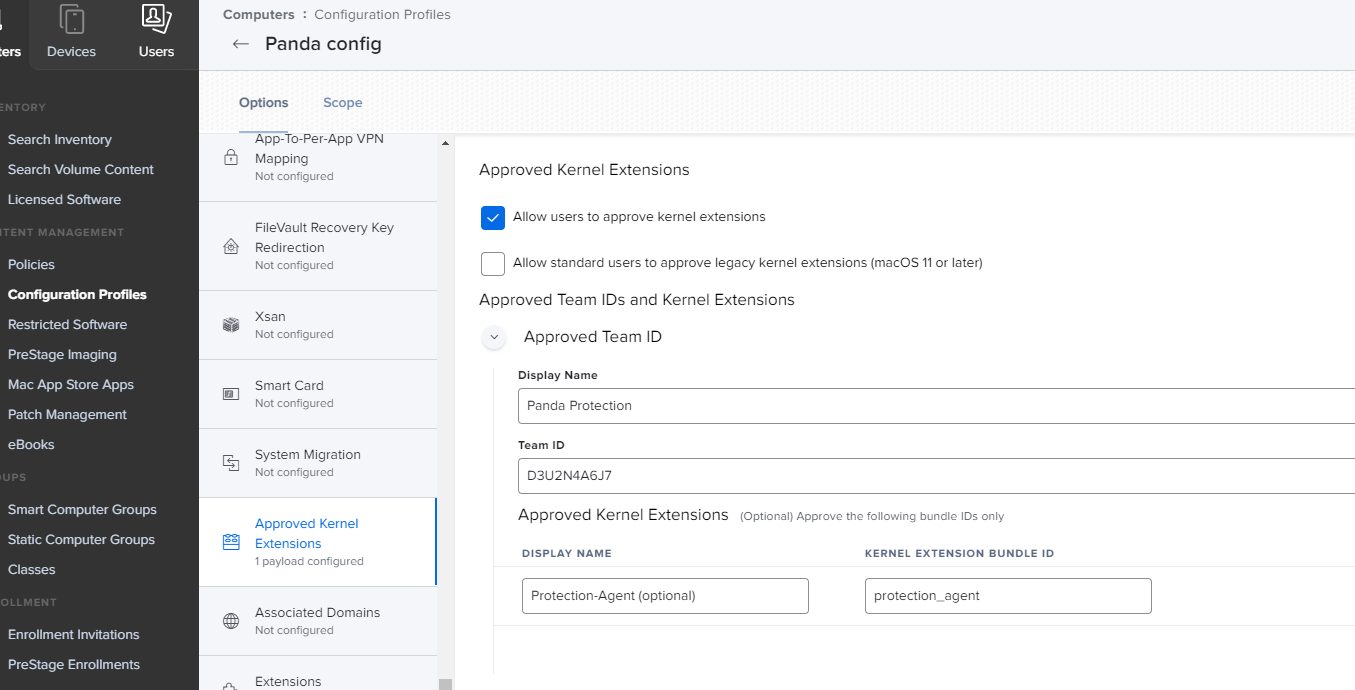Click the Computers breadcrumb link
Screen dimensions: 1355x690
click(x=259, y=15)
